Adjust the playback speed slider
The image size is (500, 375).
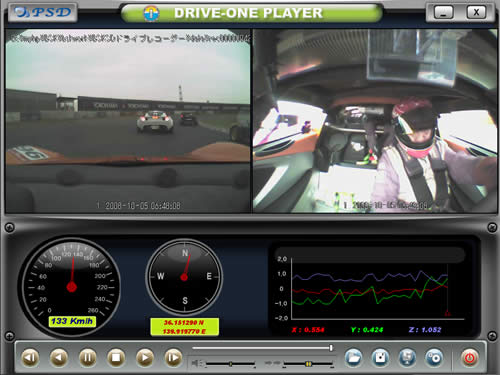pos(308,364)
